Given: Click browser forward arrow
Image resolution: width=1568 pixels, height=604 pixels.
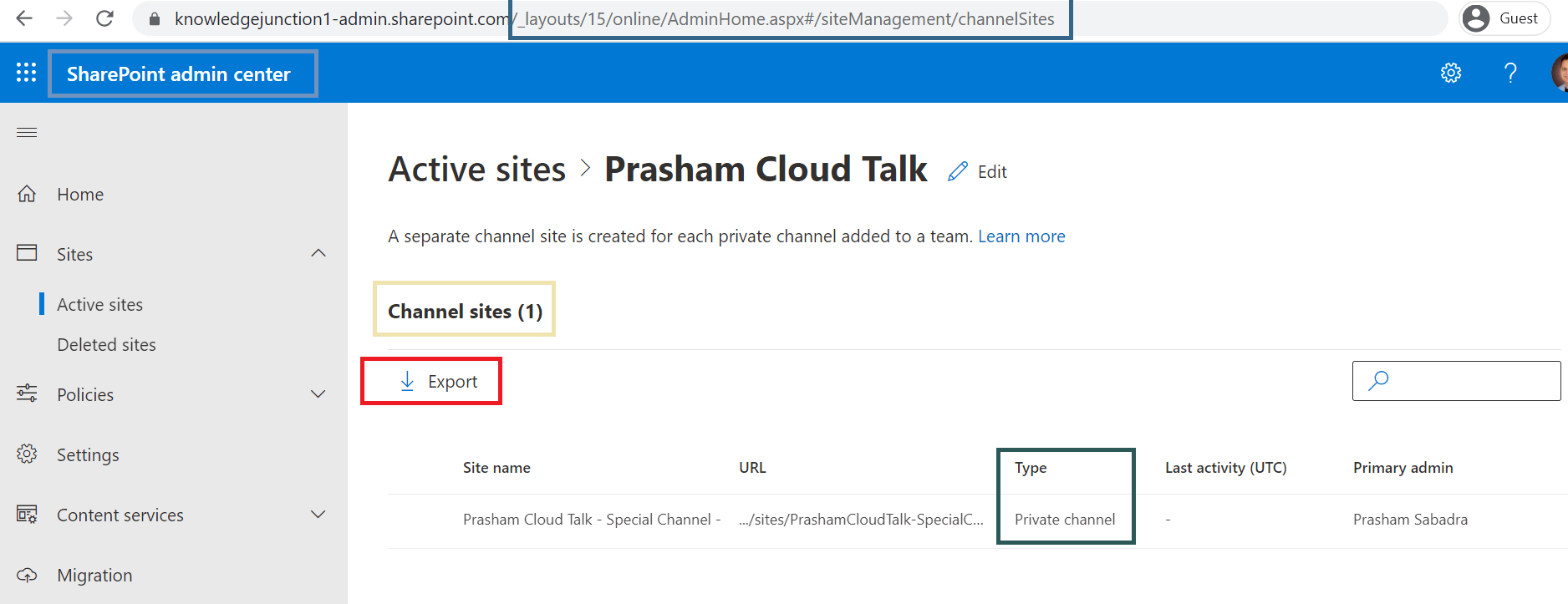Looking at the screenshot, I should [x=64, y=18].
